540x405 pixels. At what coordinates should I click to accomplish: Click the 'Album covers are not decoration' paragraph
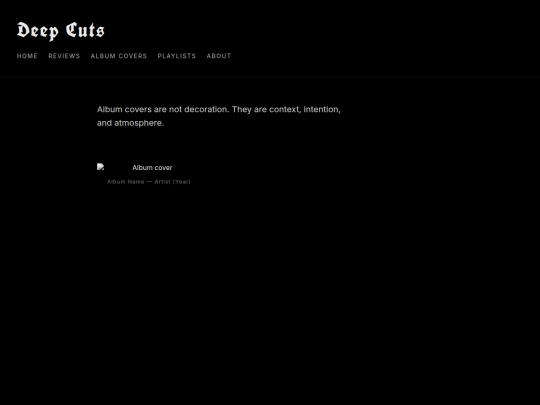pos(219,116)
